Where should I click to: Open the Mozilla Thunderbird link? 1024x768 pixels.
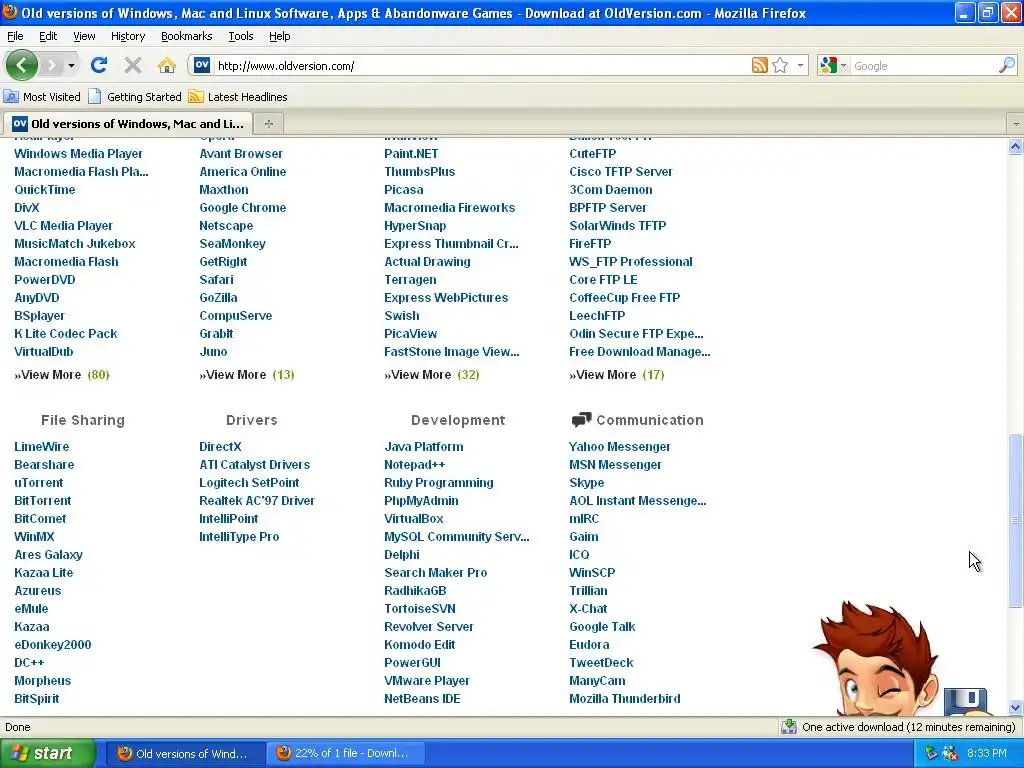pos(624,699)
